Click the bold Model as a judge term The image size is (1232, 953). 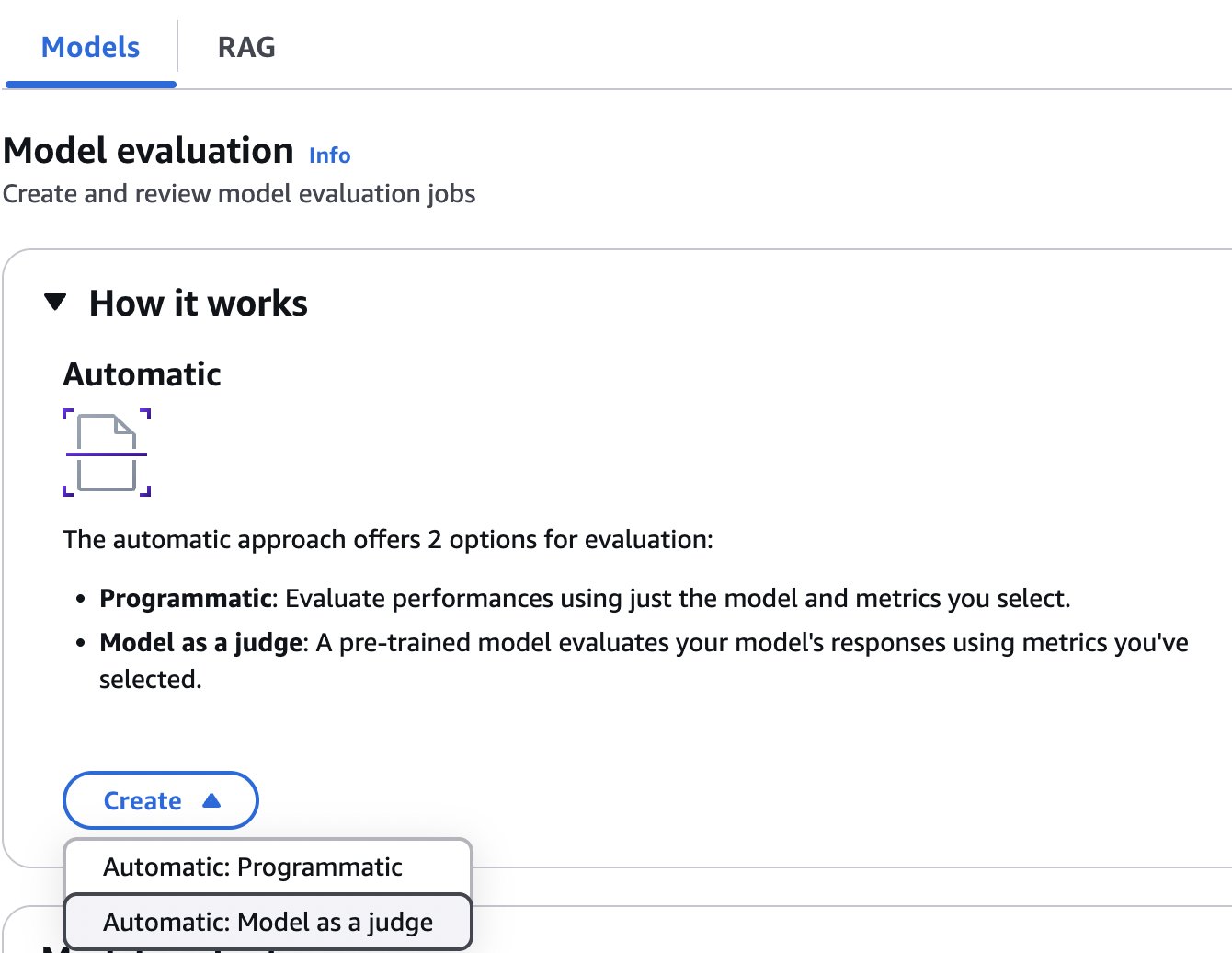pos(200,643)
